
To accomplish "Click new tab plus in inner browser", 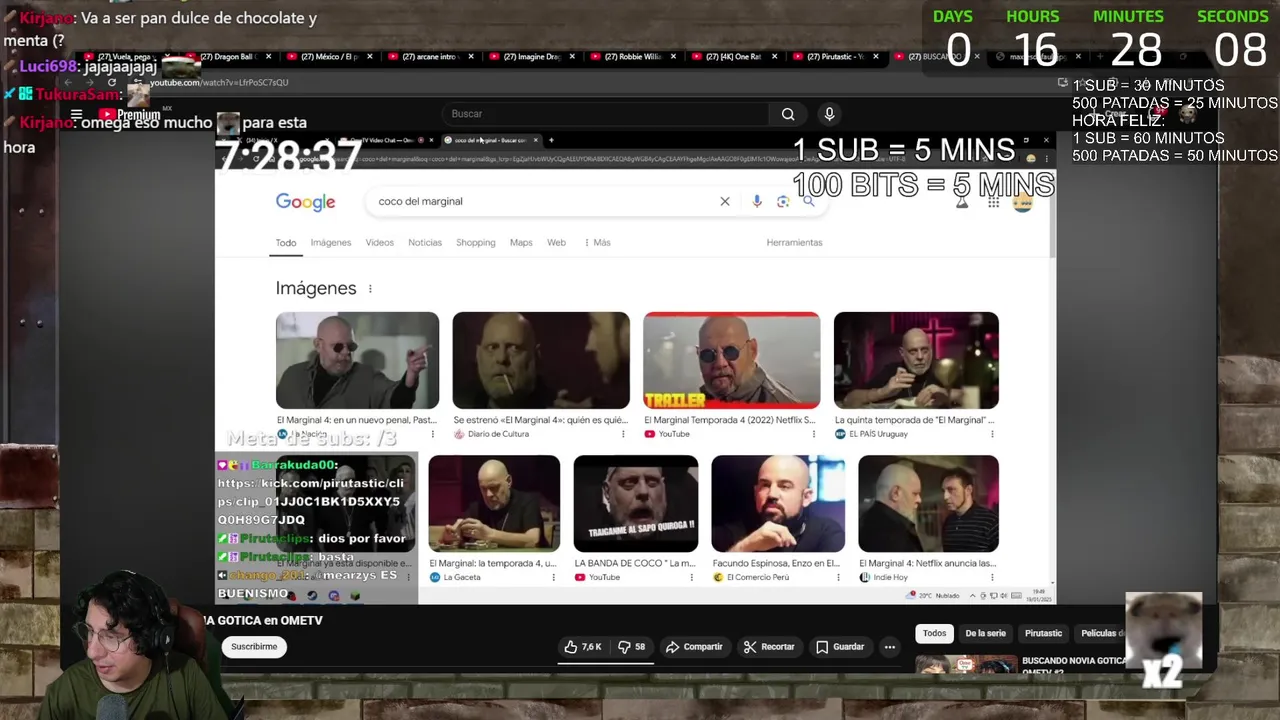I will [551, 140].
